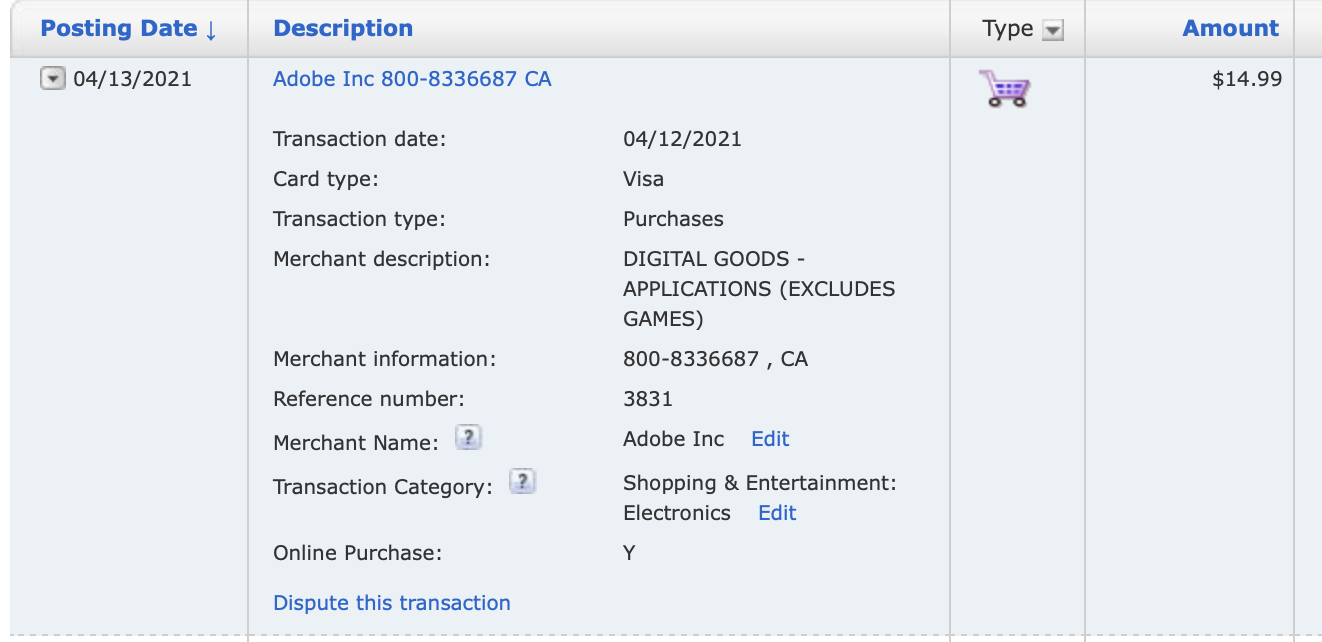
Task: Select the Adobe Inc transaction description link
Action: (412, 79)
